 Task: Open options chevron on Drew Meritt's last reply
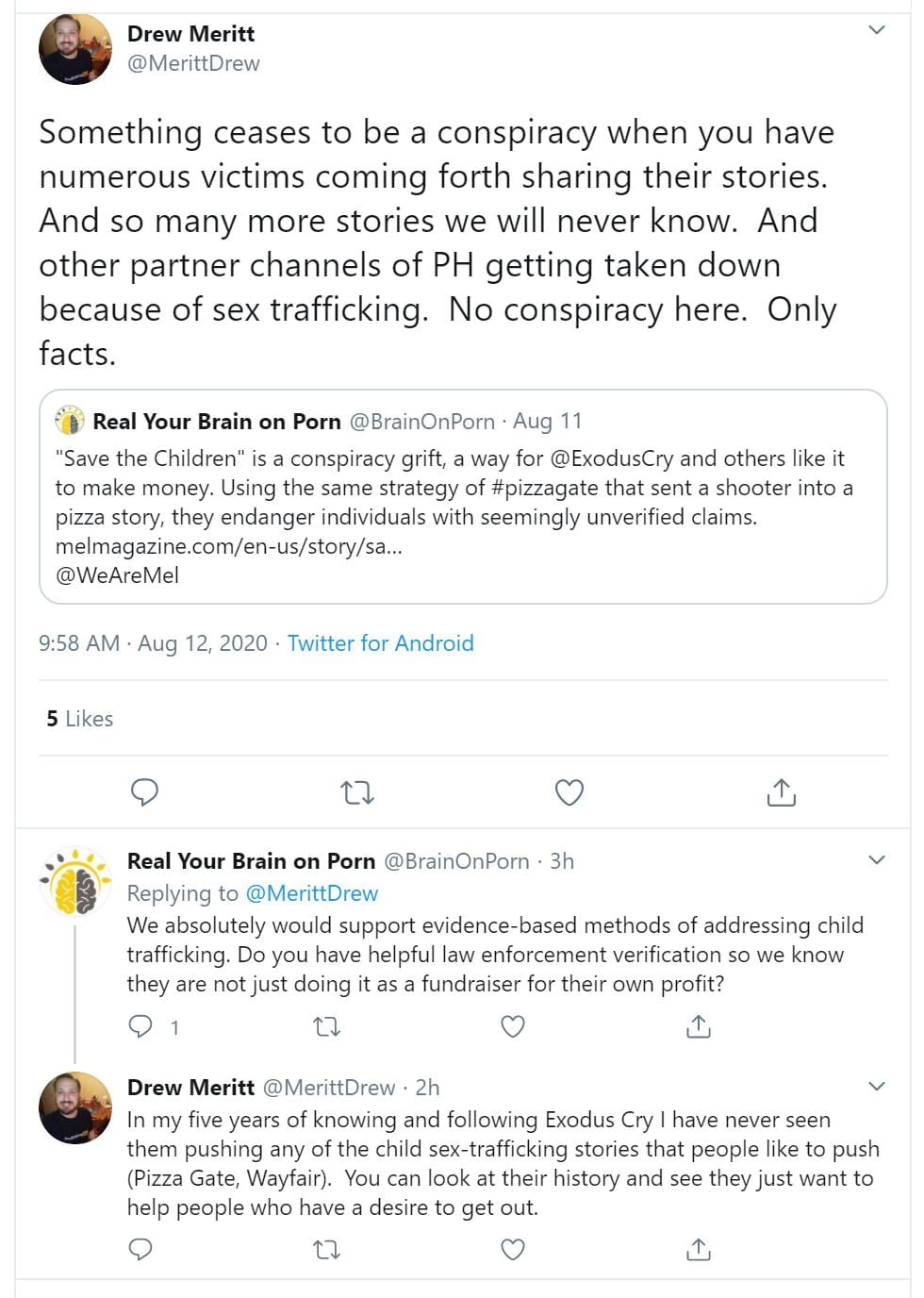pos(876,1087)
